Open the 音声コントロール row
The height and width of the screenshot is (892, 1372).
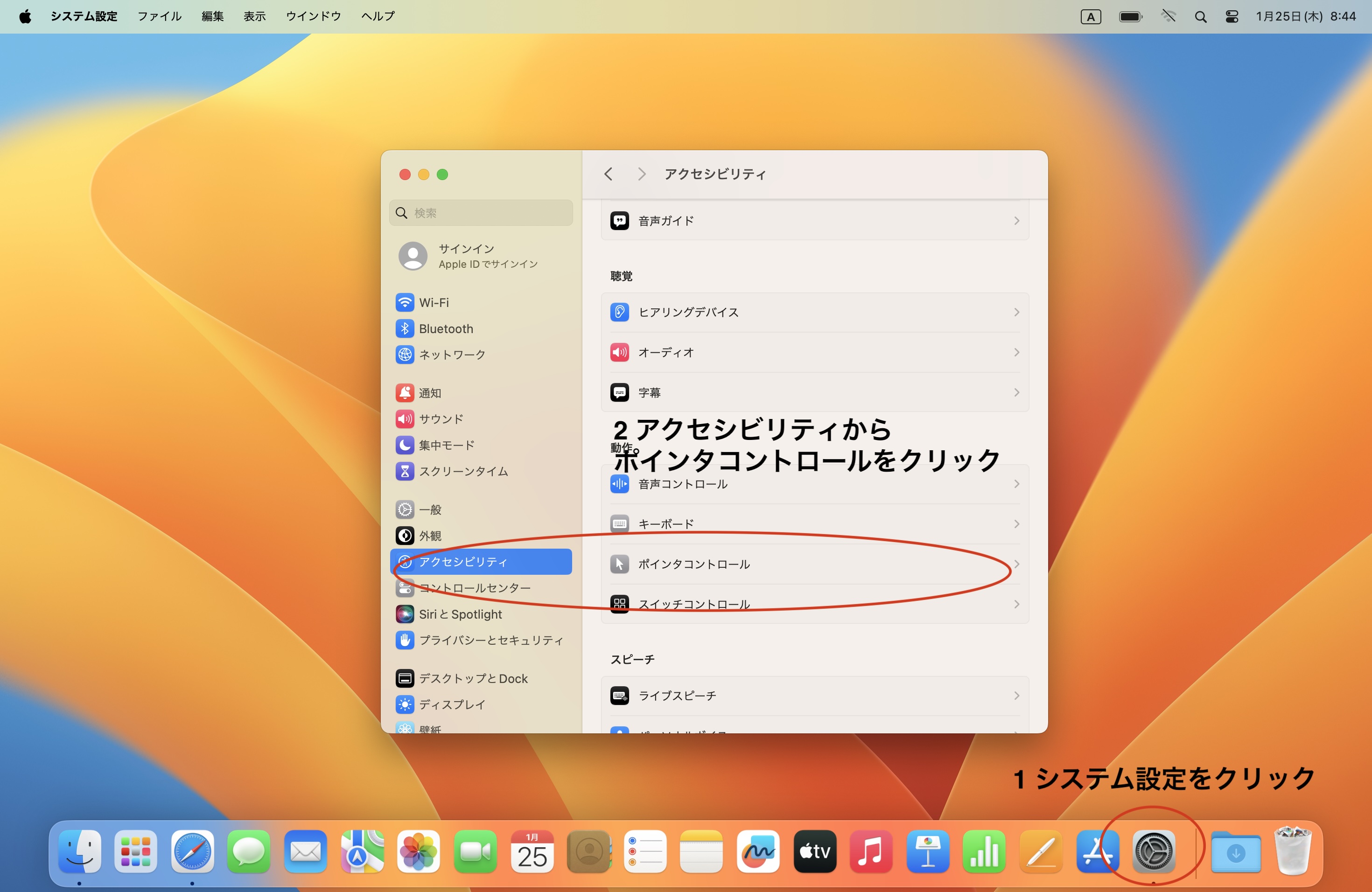click(x=814, y=484)
